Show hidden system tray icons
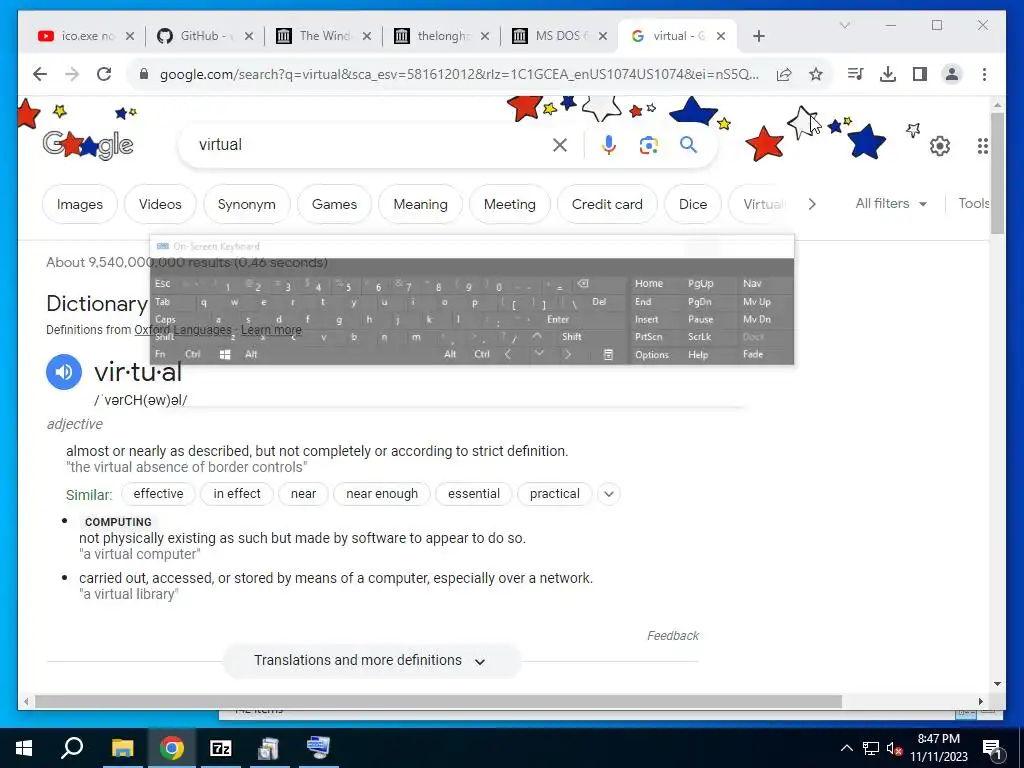Screen dimensions: 1024x768 click(846, 749)
